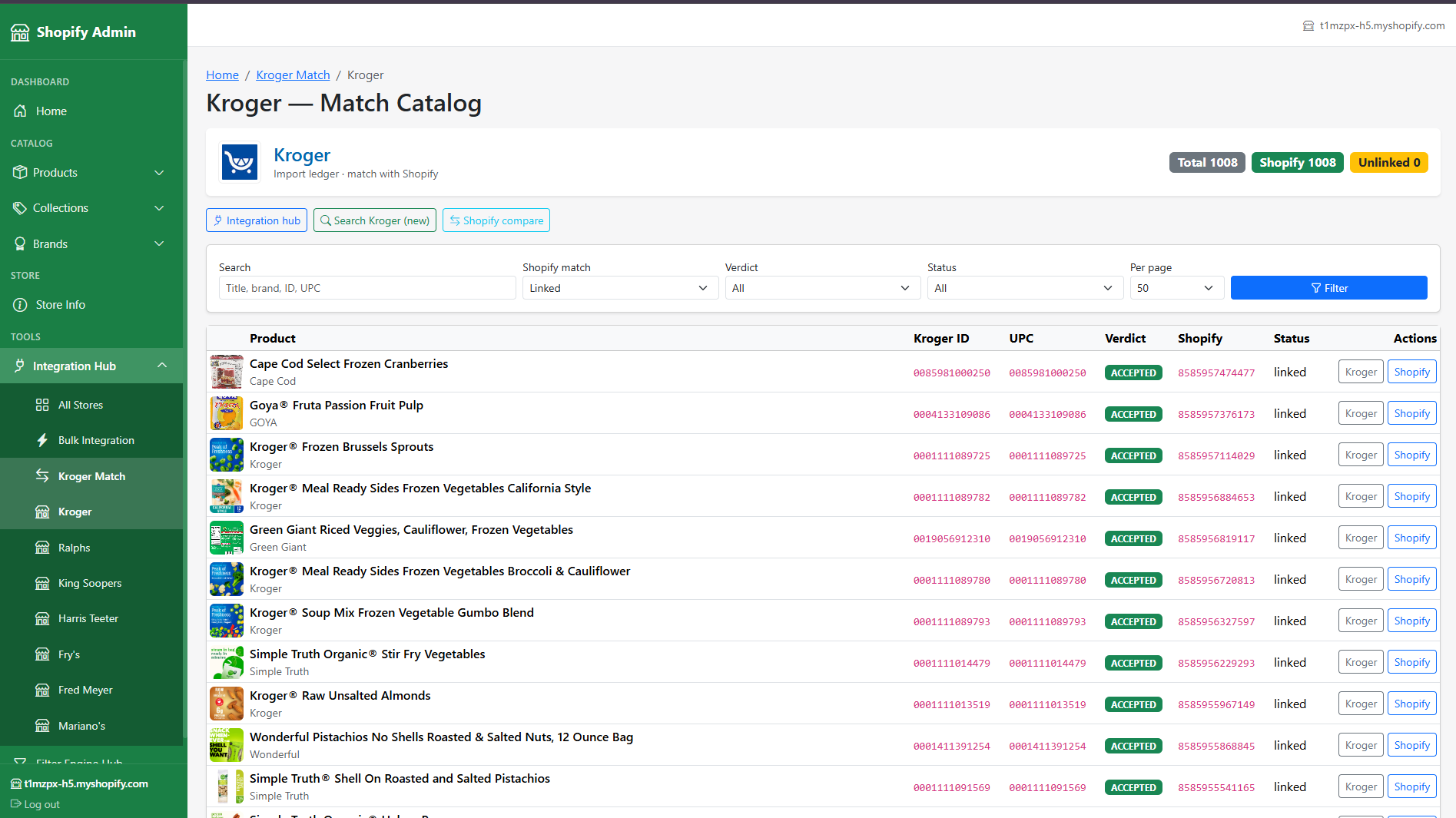1456x818 pixels.
Task: Click the Harris Teeter store icon
Action: (x=42, y=618)
